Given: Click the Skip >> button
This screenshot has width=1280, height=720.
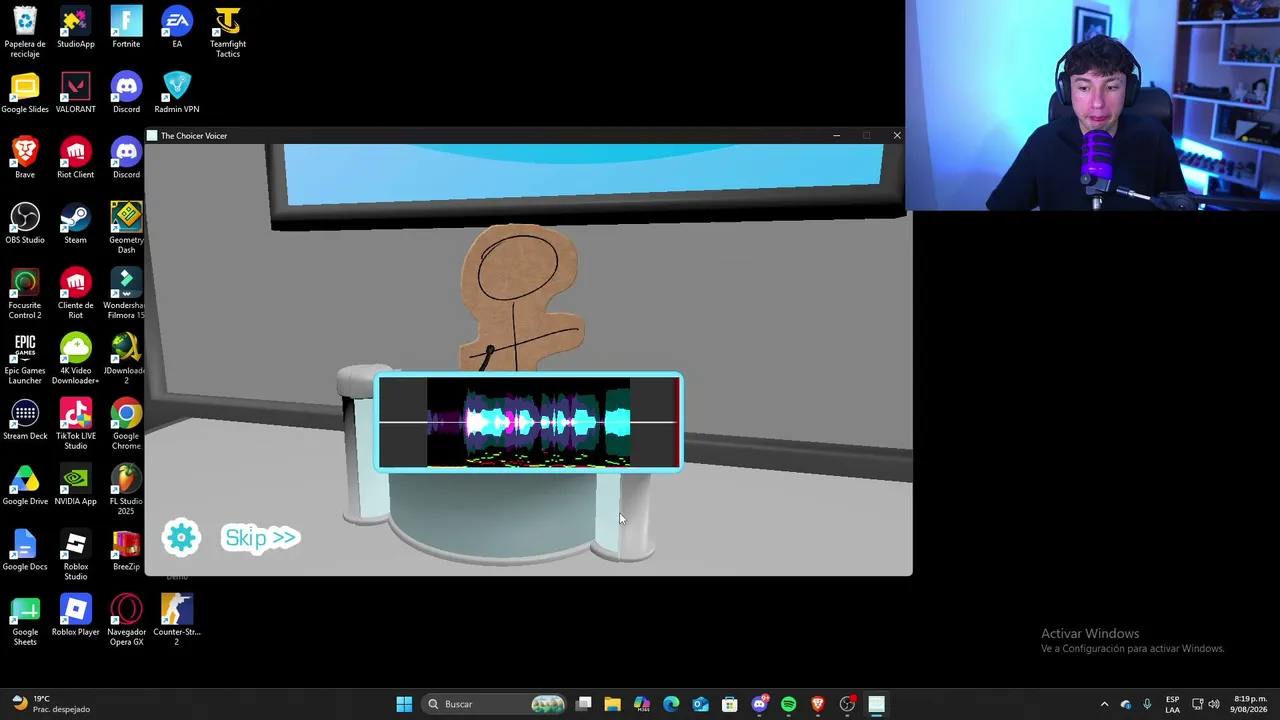Looking at the screenshot, I should (260, 538).
